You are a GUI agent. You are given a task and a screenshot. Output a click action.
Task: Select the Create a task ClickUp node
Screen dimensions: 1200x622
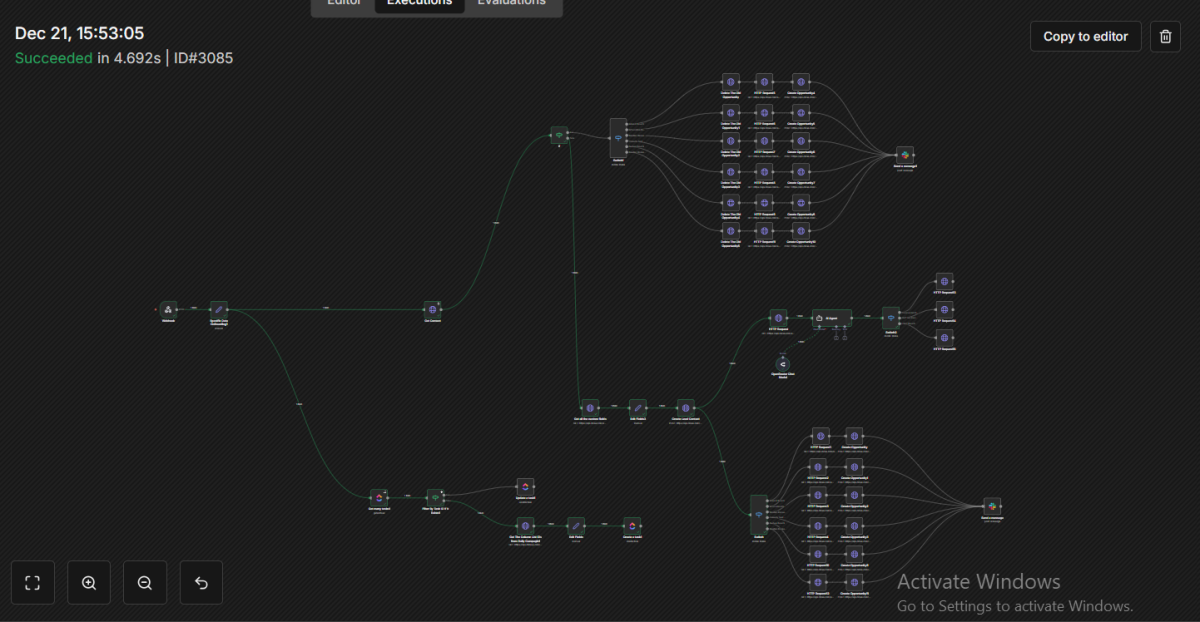631,525
